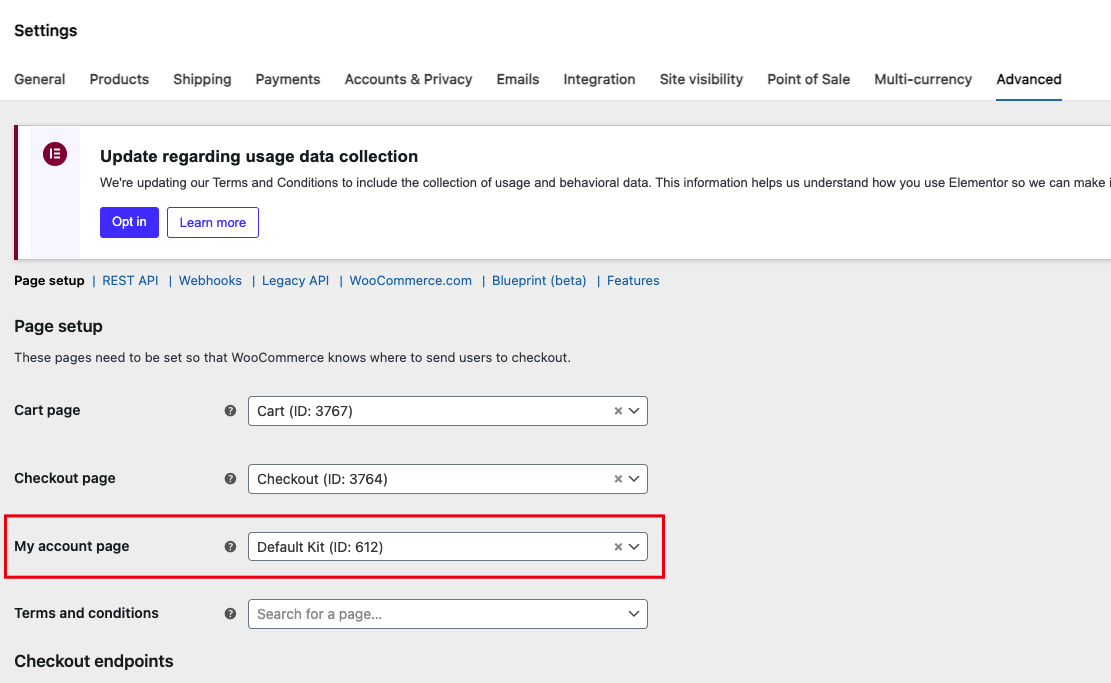
Task: Click the My account page field label
Action: pos(72,546)
